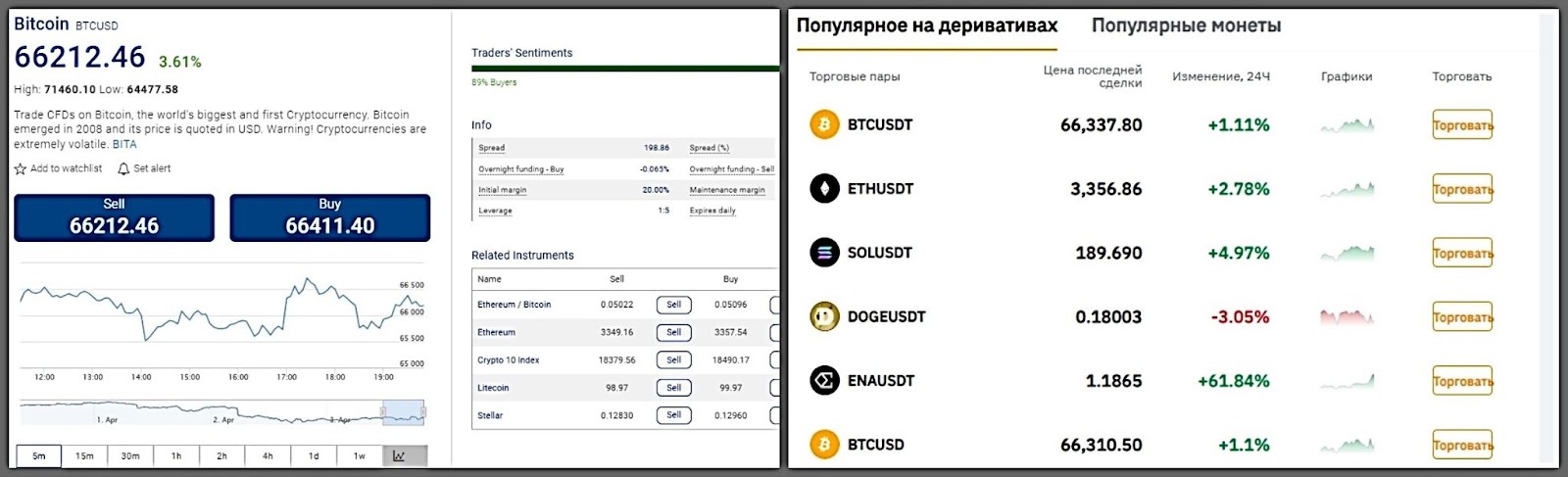
Task: Click the Litecoin instrument name
Action: click(493, 388)
